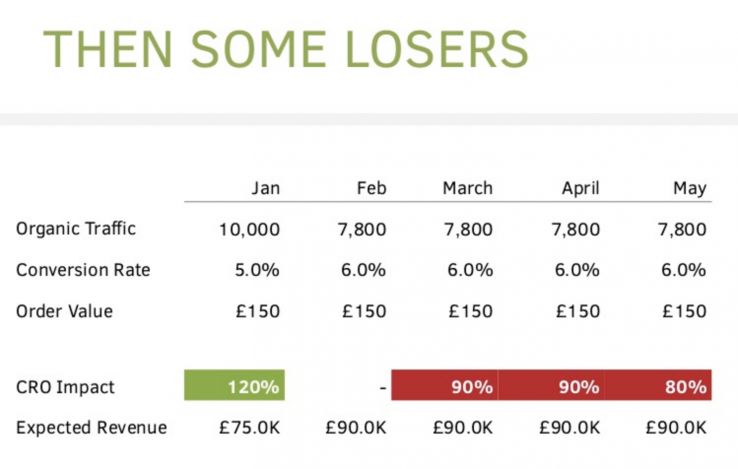Click the green 120% CRO Impact cell
Image resolution: width=738 pixels, height=469 pixels.
pyautogui.click(x=235, y=386)
